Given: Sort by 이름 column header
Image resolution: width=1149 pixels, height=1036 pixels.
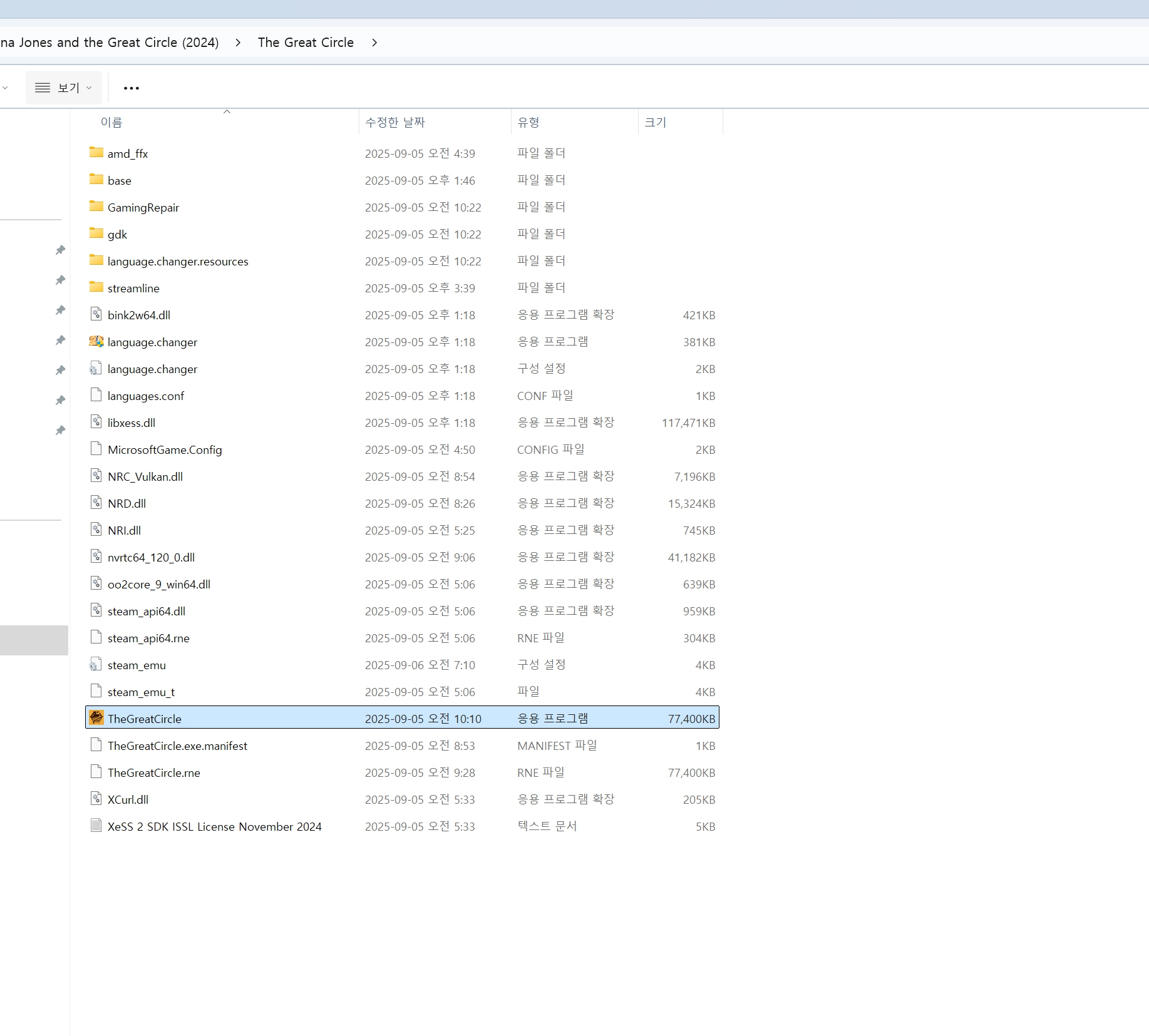Looking at the screenshot, I should [x=111, y=123].
